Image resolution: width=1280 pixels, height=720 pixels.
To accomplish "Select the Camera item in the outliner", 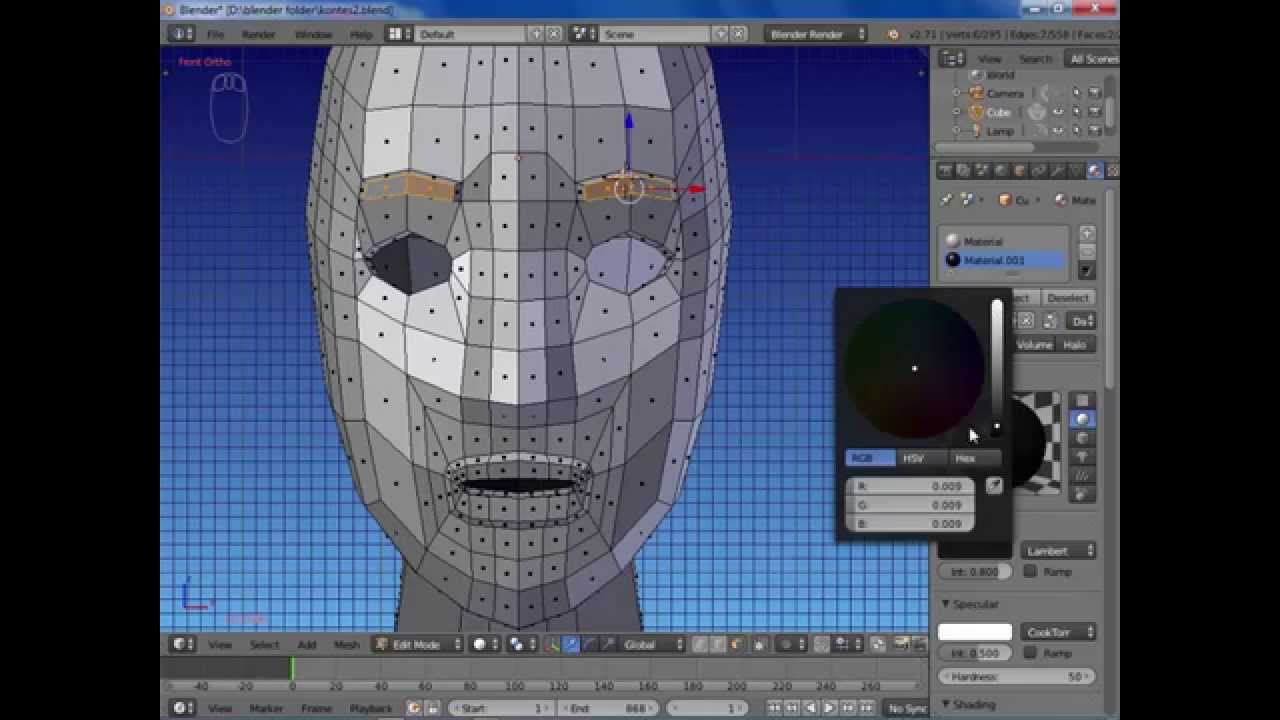I will tap(1005, 93).
